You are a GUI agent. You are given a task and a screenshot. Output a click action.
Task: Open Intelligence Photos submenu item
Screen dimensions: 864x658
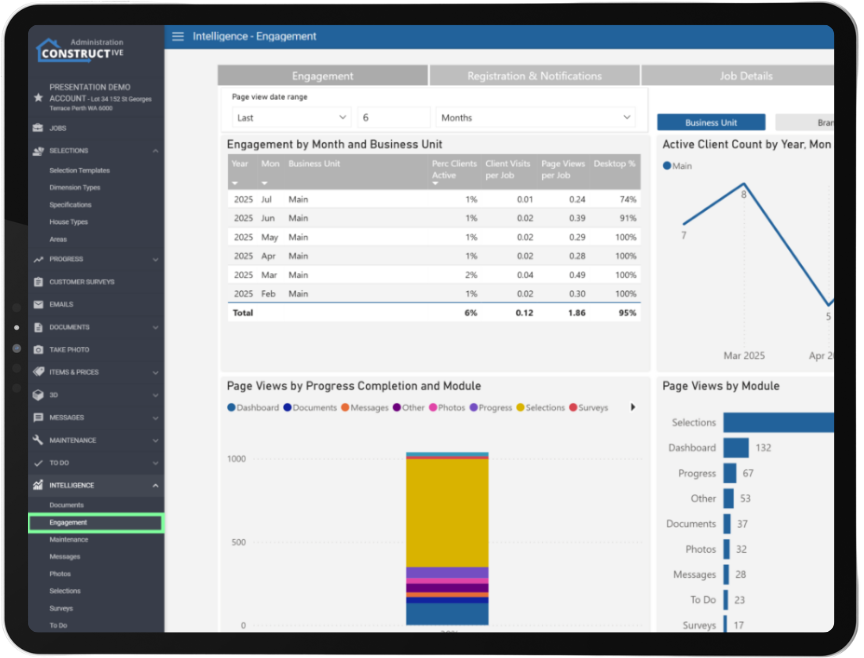click(60, 574)
